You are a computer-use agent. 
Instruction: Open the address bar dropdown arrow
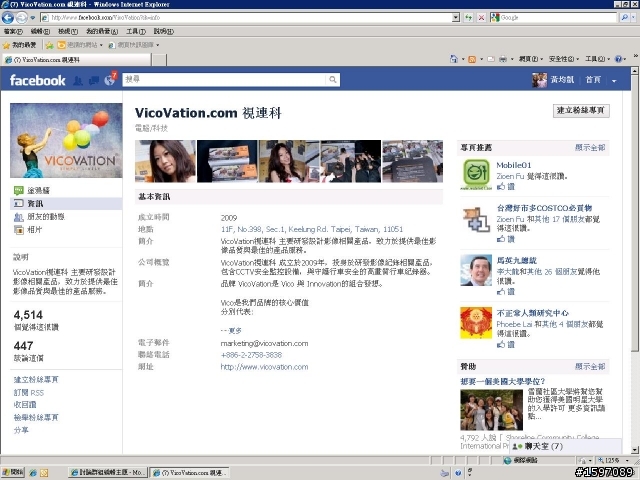(456, 18)
